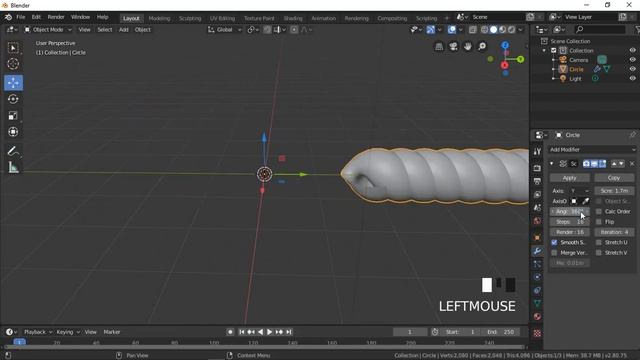Open the Output properties tab
This screenshot has width=640, height=360.
[x=537, y=181]
